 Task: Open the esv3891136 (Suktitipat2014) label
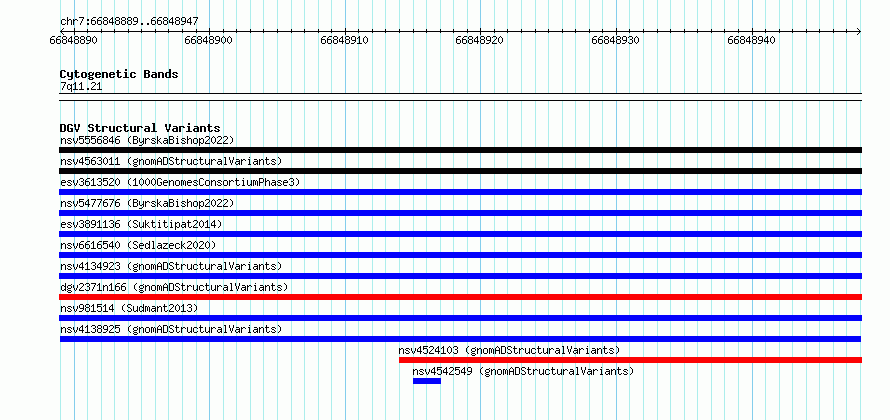[x=141, y=224]
